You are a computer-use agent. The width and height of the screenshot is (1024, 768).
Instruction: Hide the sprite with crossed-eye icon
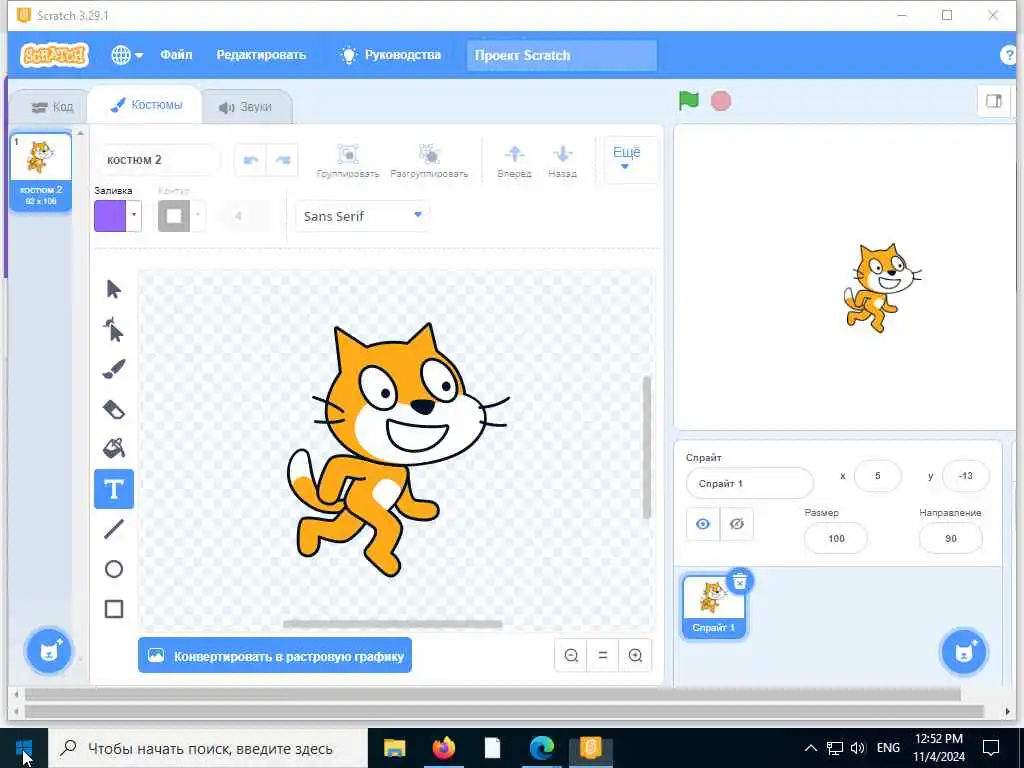pyautogui.click(x=737, y=524)
